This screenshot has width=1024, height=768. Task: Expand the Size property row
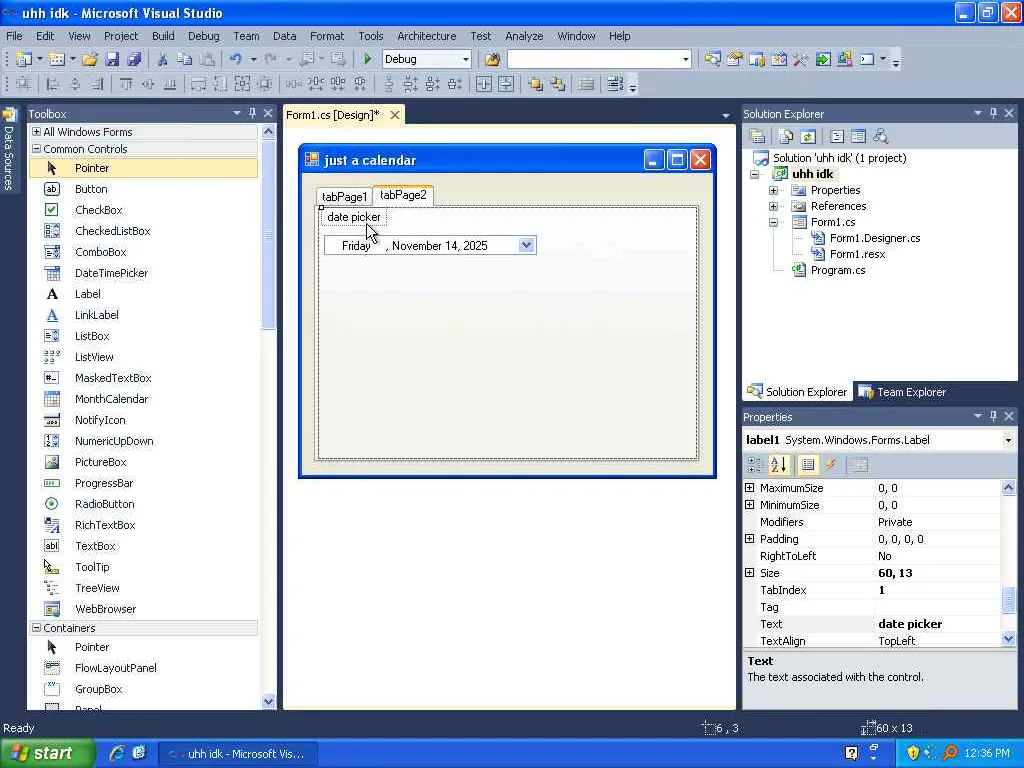750,573
